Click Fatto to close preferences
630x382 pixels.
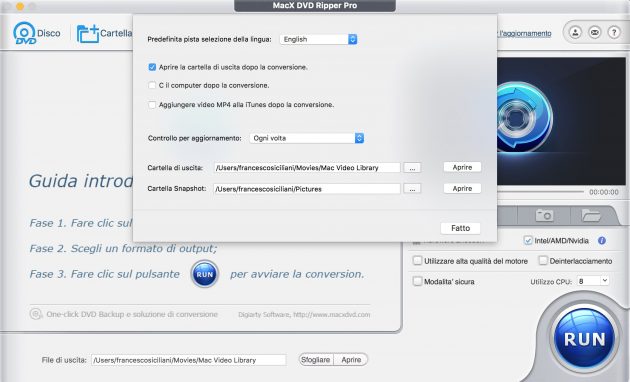tap(460, 228)
